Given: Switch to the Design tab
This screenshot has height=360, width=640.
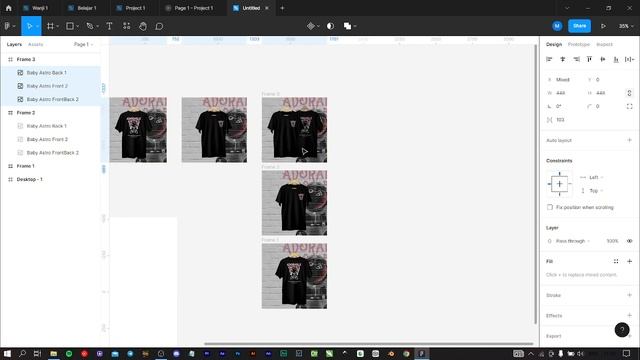Looking at the screenshot, I should (554, 44).
